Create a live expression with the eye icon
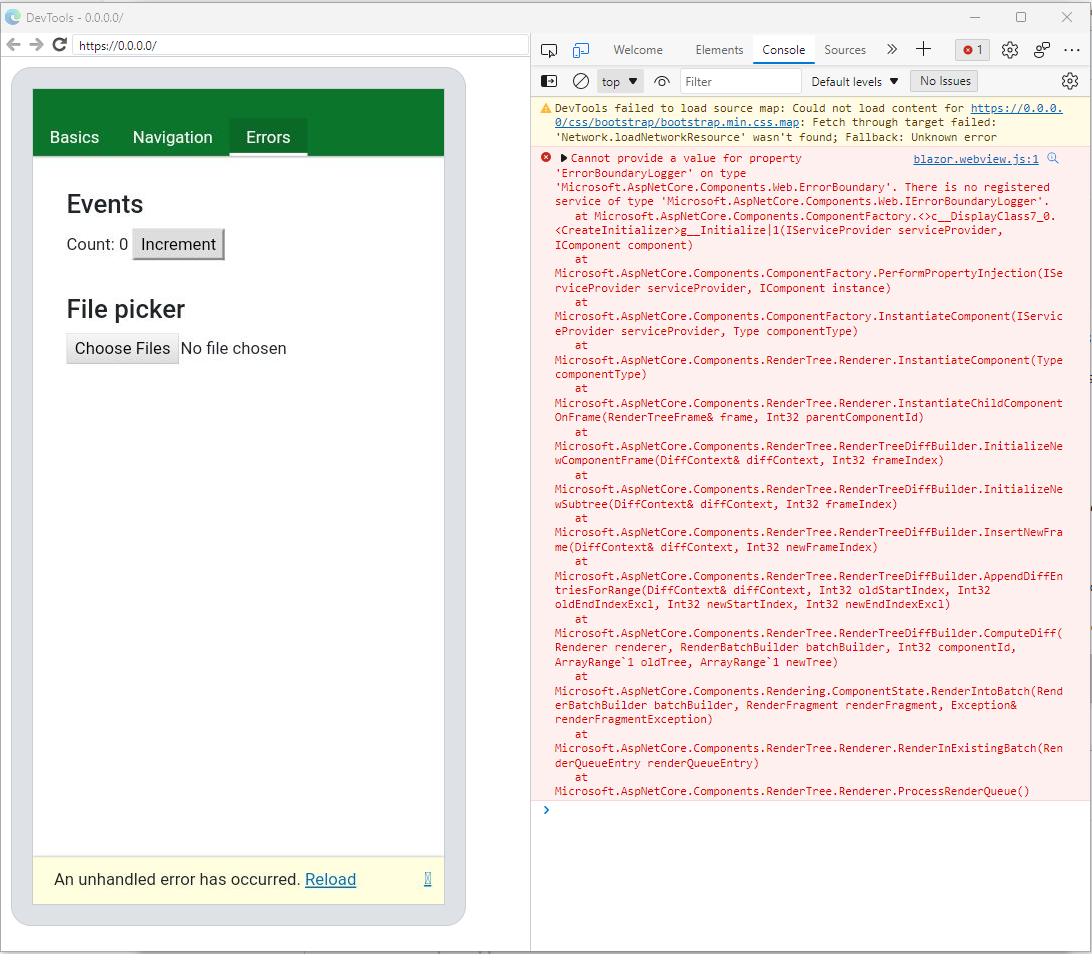This screenshot has width=1092, height=954. [660, 81]
